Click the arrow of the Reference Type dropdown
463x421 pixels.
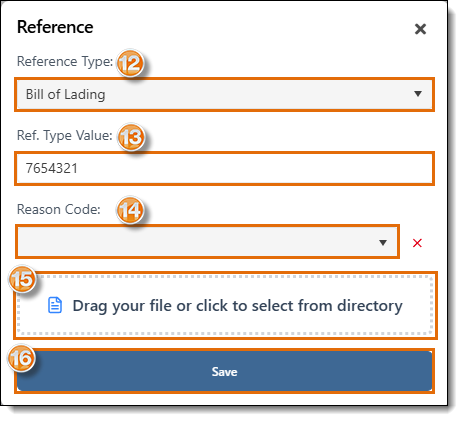pyautogui.click(x=418, y=94)
